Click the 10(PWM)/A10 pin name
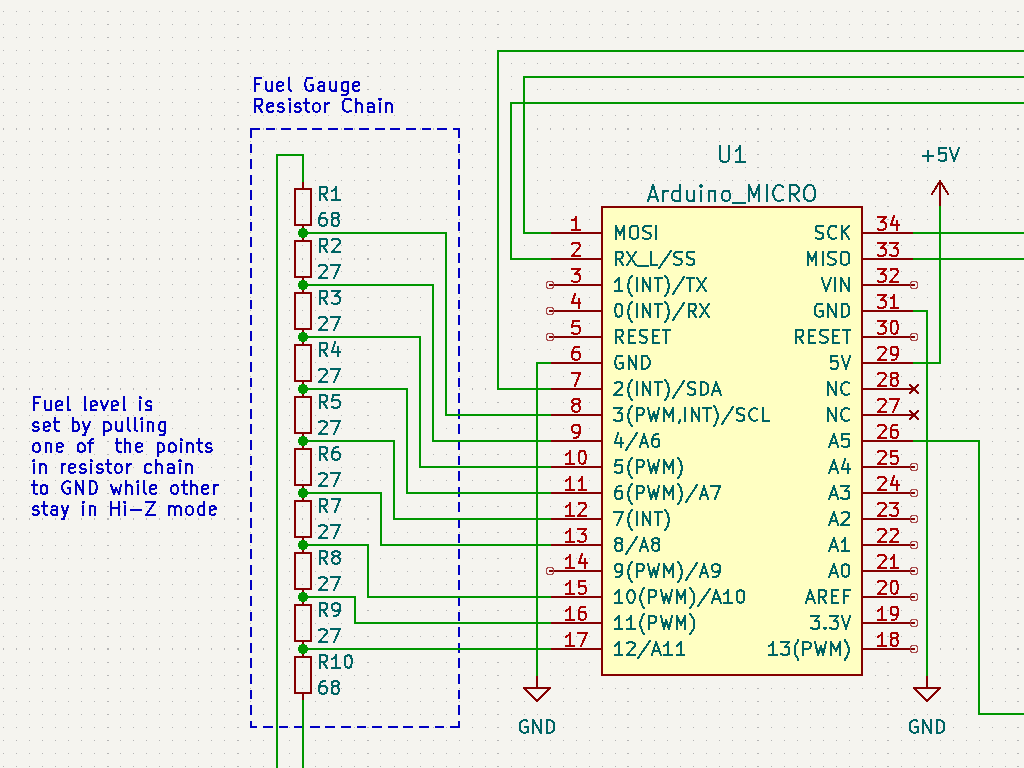Image resolution: width=1024 pixels, height=768 pixels. point(679,597)
